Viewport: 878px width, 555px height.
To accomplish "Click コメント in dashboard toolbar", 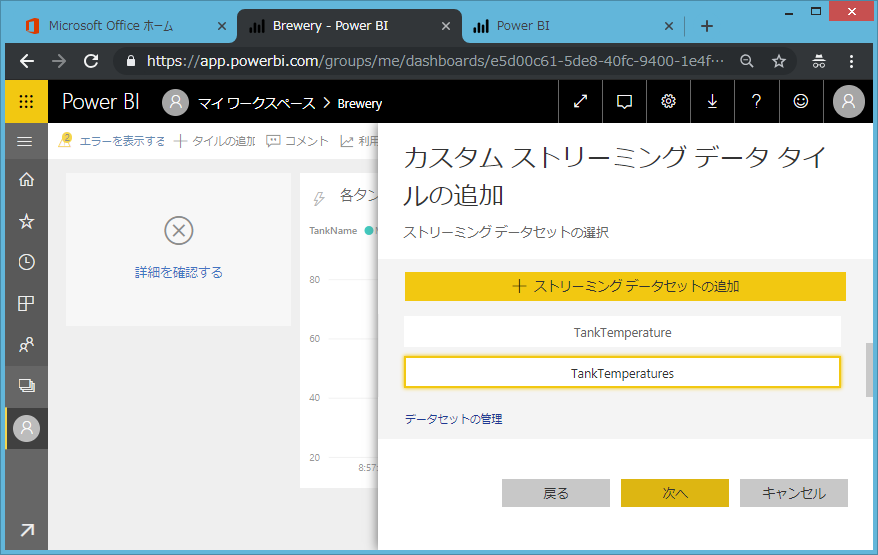I will tap(297, 141).
